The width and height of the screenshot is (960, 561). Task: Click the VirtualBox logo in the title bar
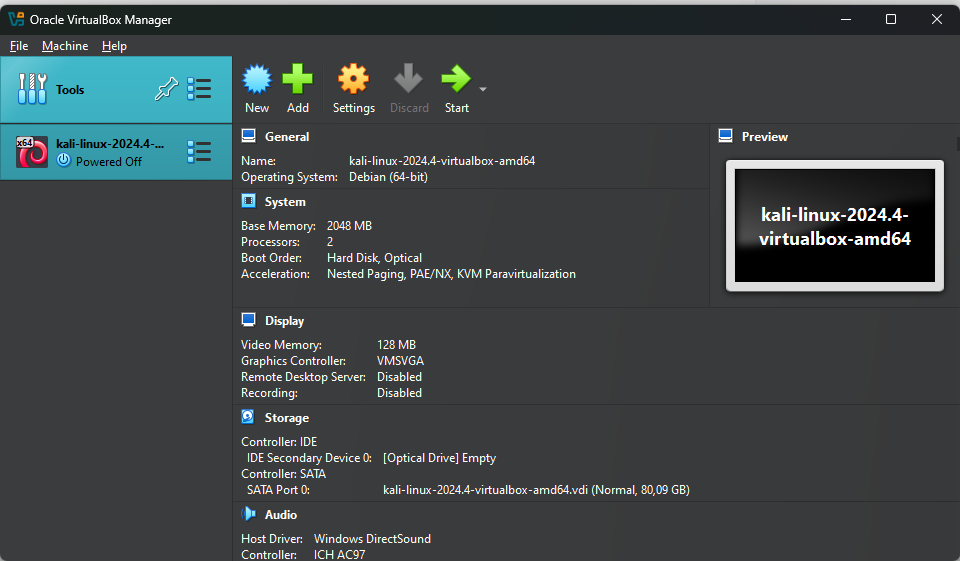(x=16, y=19)
